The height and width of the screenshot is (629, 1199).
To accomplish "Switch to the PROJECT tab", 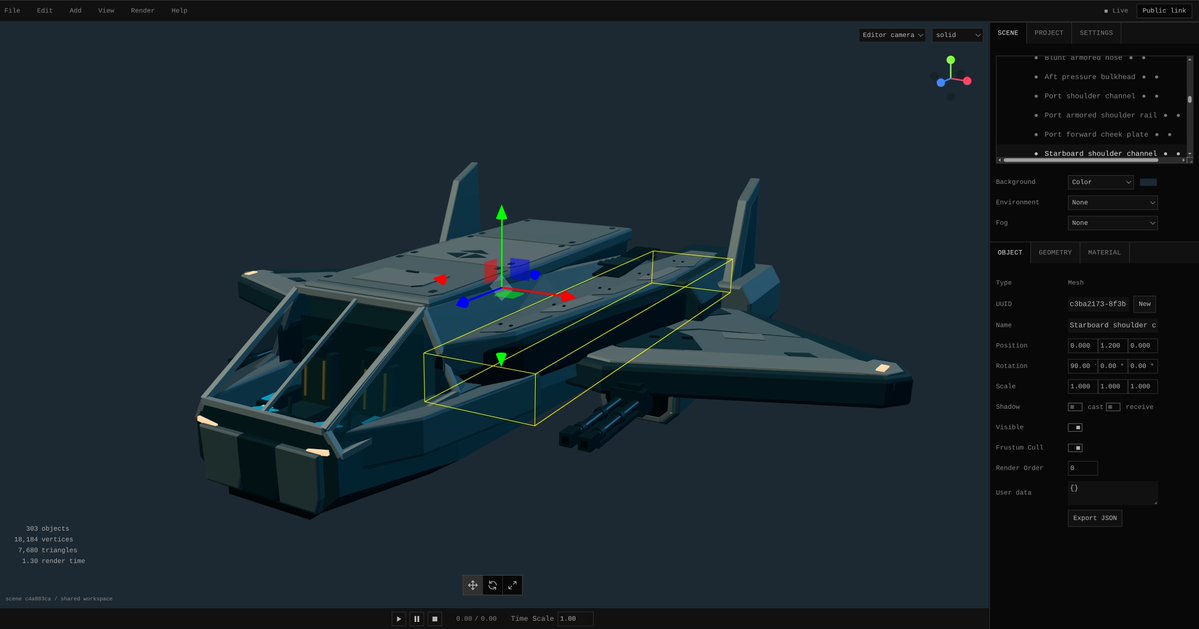I will pos(1048,33).
